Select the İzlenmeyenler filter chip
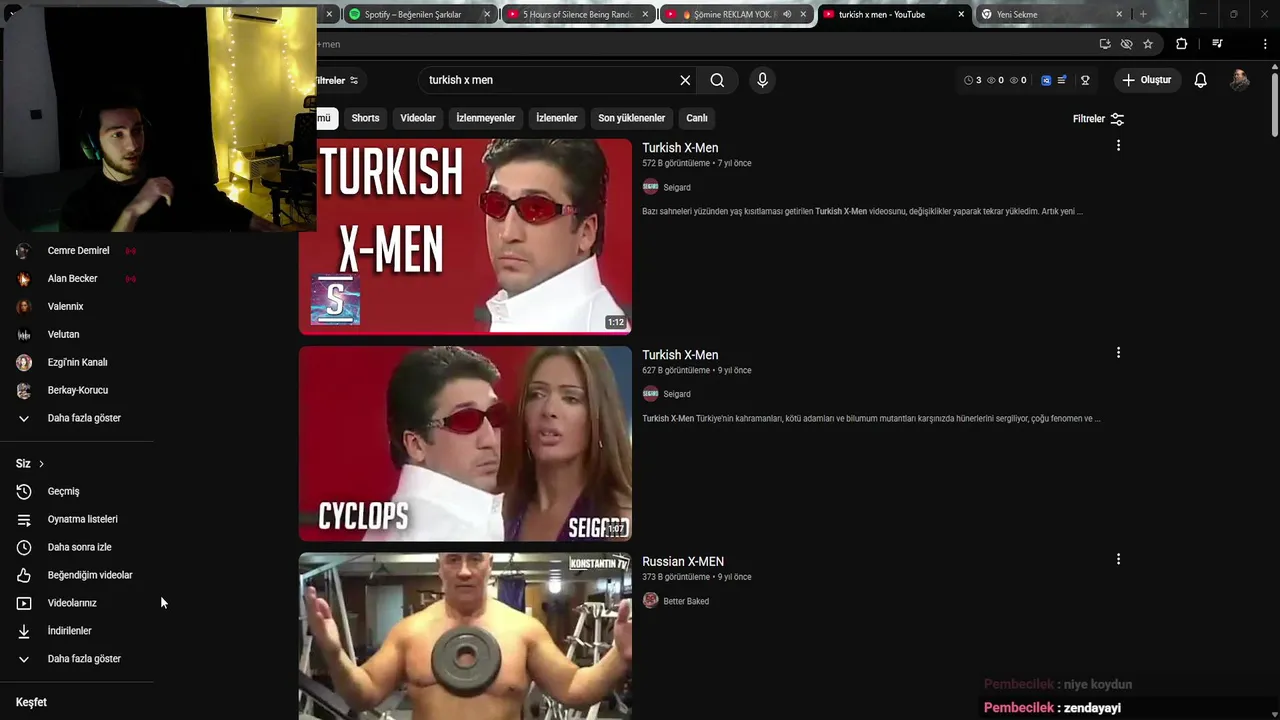Screen dimensions: 1280x720 486,118
